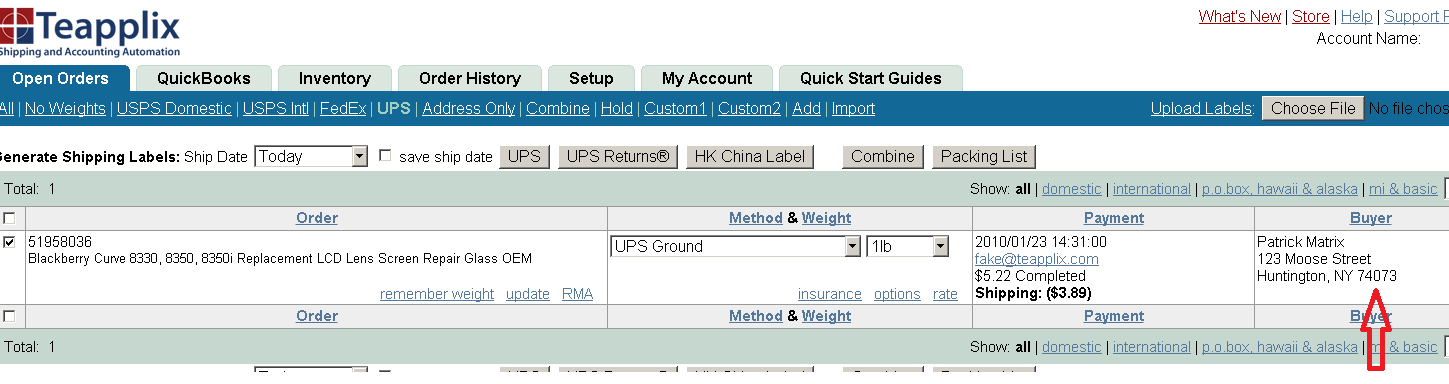Show USPS Domestic orders
Image resolution: width=1449 pixels, height=384 pixels.
point(174,108)
